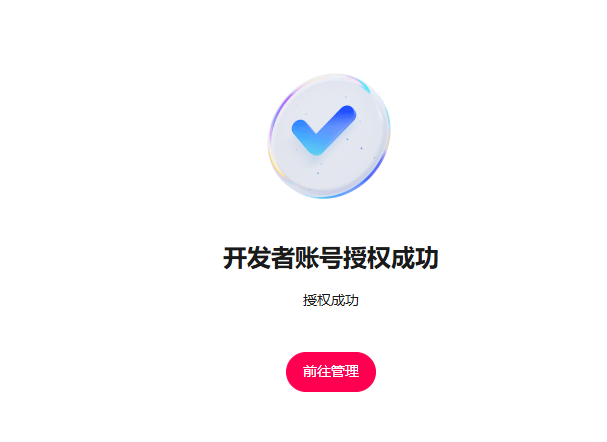The image size is (607, 442).
Task: Click the short left stroke of checkmark
Action: point(304,132)
